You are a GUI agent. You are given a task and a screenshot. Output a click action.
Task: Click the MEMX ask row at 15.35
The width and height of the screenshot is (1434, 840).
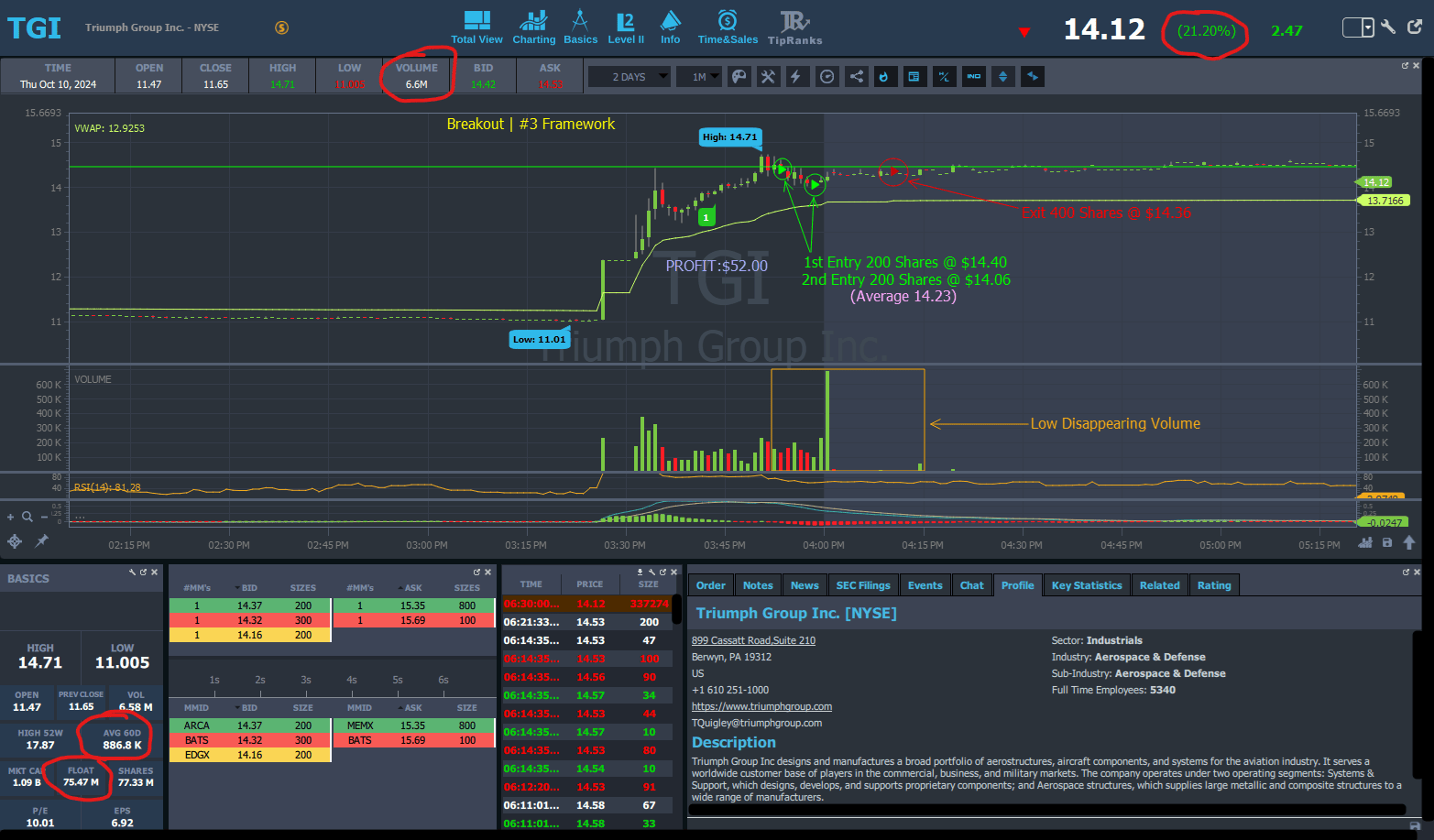(413, 725)
